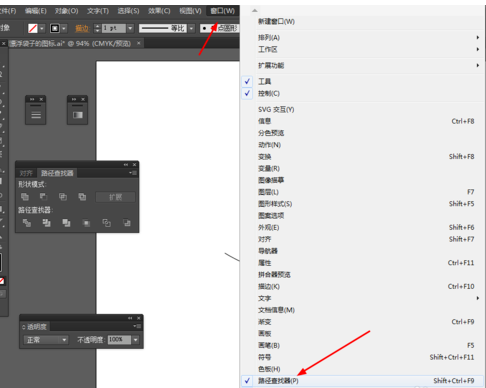The image size is (486, 388).
Task: Open the collapsed gradient panel icon
Action: (77, 115)
